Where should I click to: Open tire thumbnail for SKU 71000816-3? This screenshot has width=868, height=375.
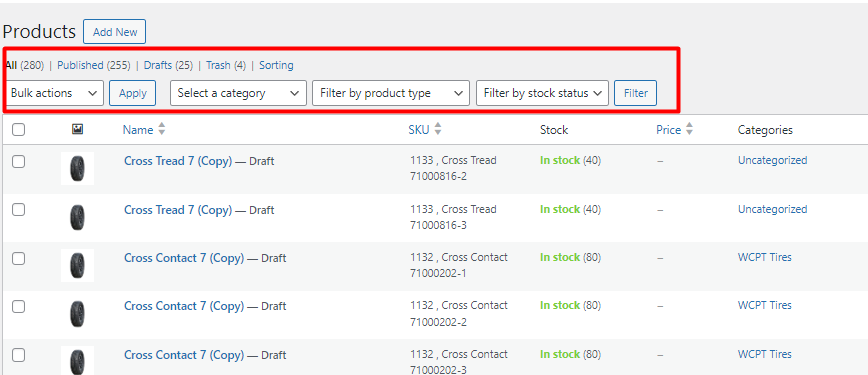point(78,217)
